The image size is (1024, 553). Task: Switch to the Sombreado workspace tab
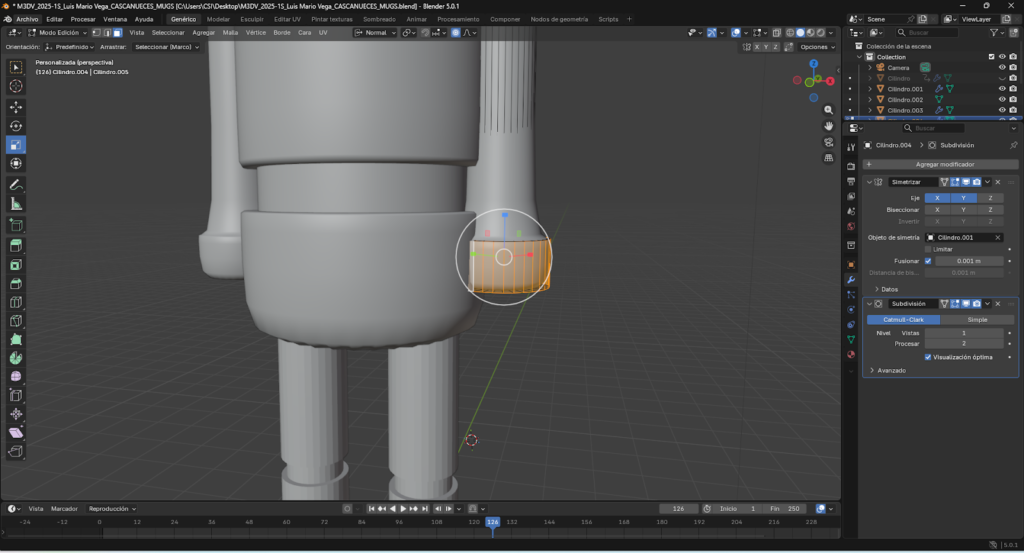(x=379, y=19)
